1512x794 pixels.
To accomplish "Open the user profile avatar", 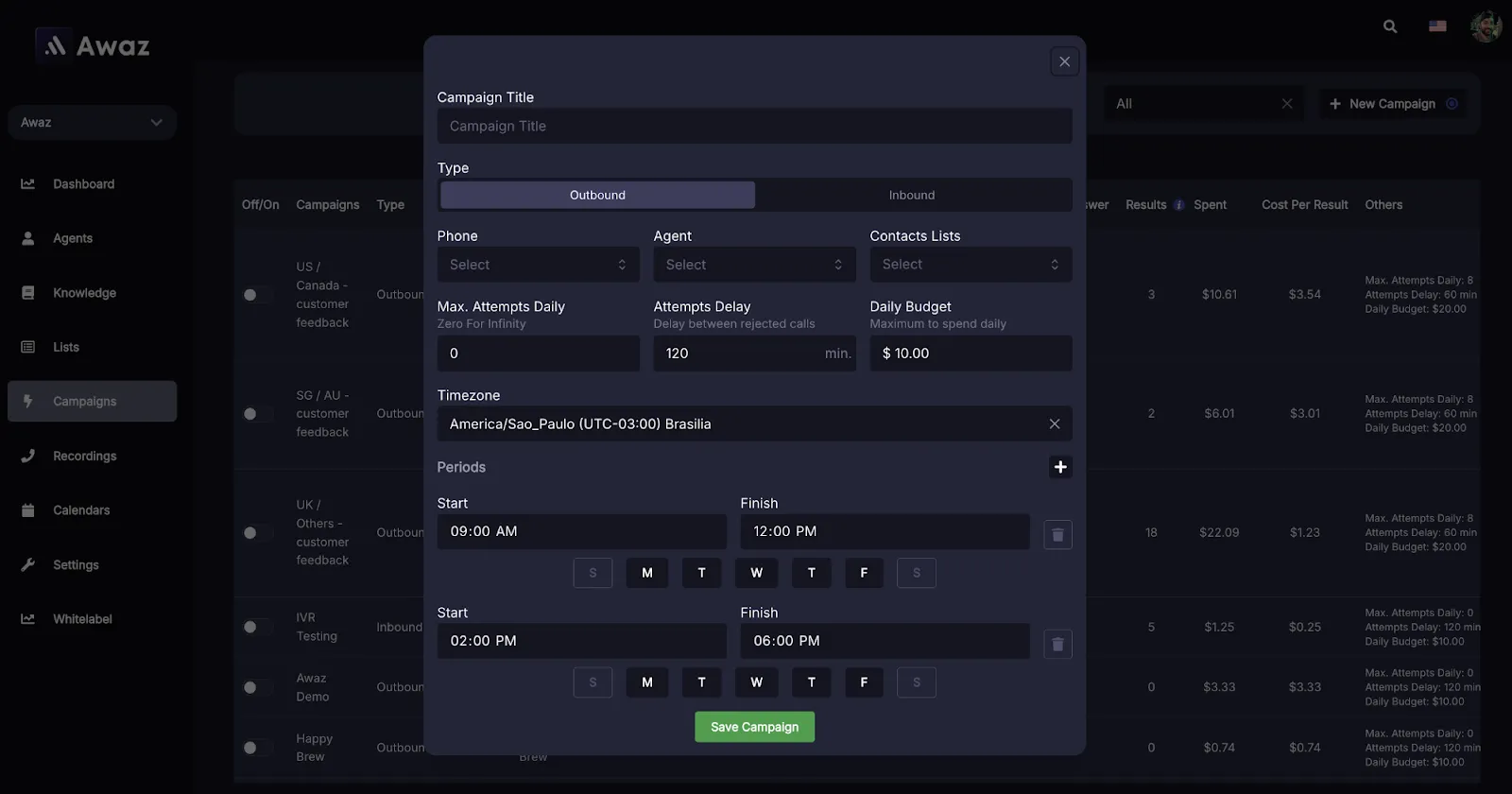I will [x=1486, y=26].
